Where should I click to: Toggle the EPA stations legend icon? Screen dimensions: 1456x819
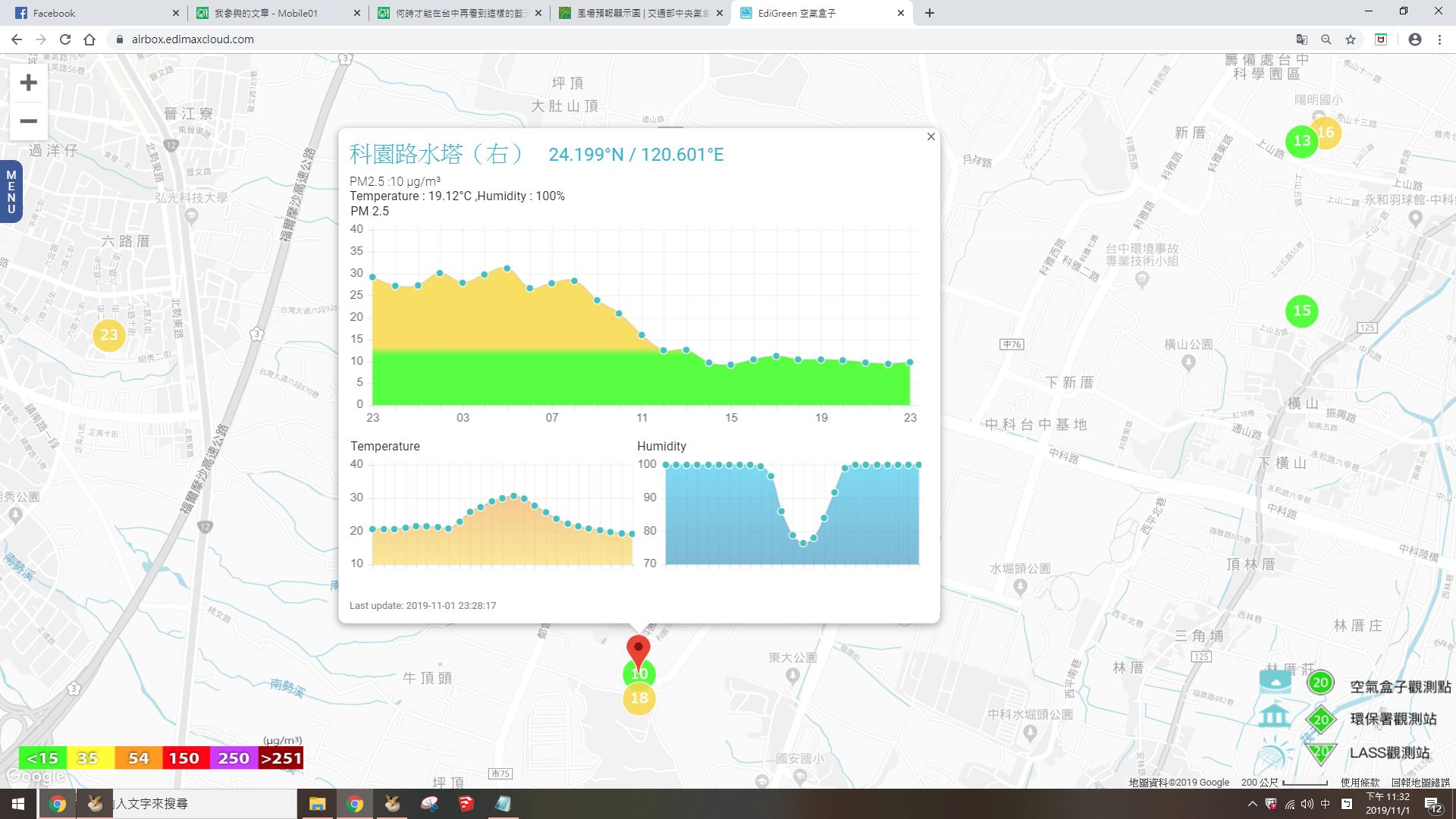tap(1275, 717)
